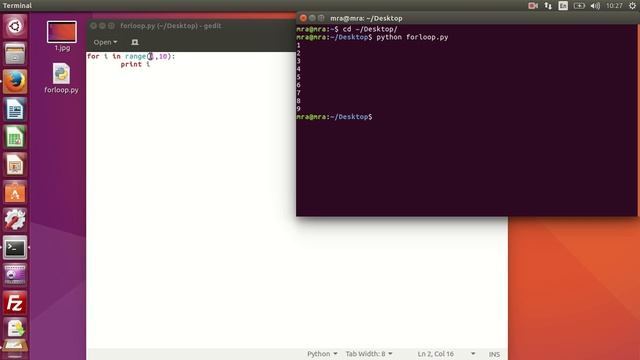Click the gedit title forloop.py (~/Desktop)
The width and height of the screenshot is (640, 360).
pos(171,26)
